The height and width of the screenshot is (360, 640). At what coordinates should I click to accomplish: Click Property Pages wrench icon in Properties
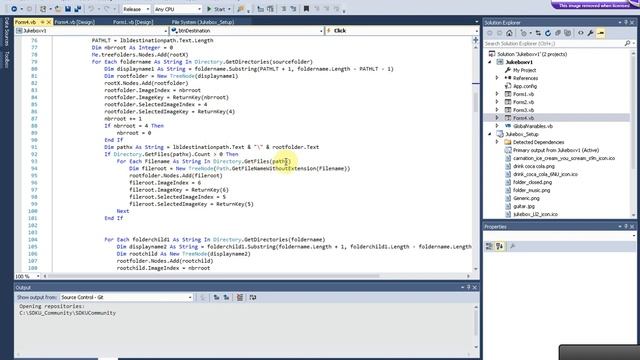pyautogui.click(x=513, y=246)
